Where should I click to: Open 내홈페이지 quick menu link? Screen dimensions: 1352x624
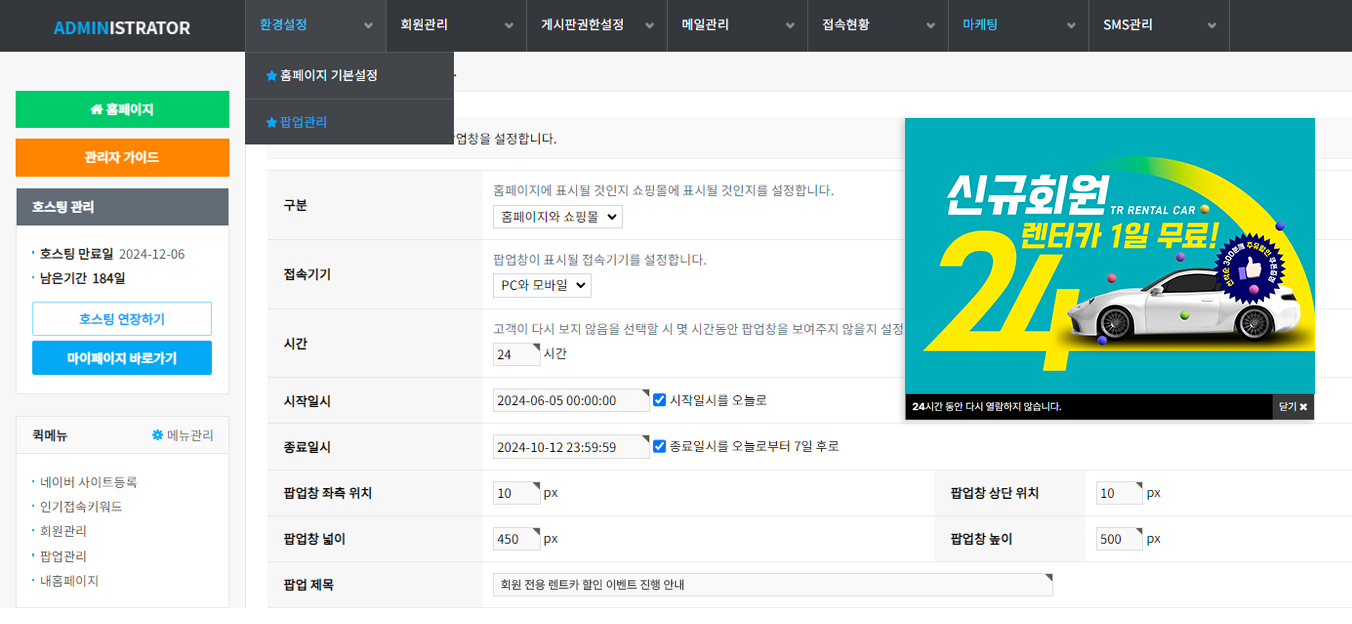[x=69, y=581]
